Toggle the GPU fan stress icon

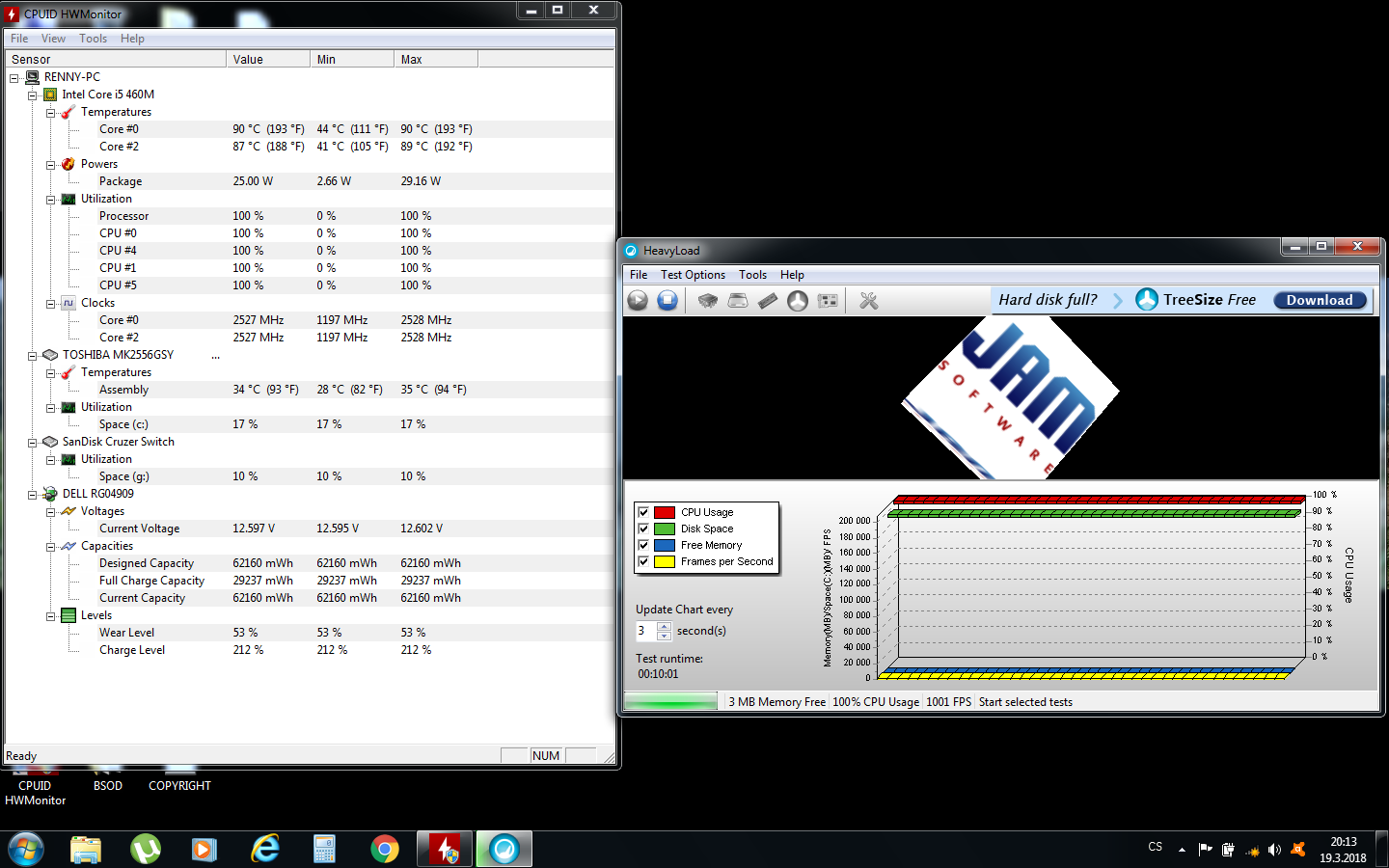[x=798, y=301]
